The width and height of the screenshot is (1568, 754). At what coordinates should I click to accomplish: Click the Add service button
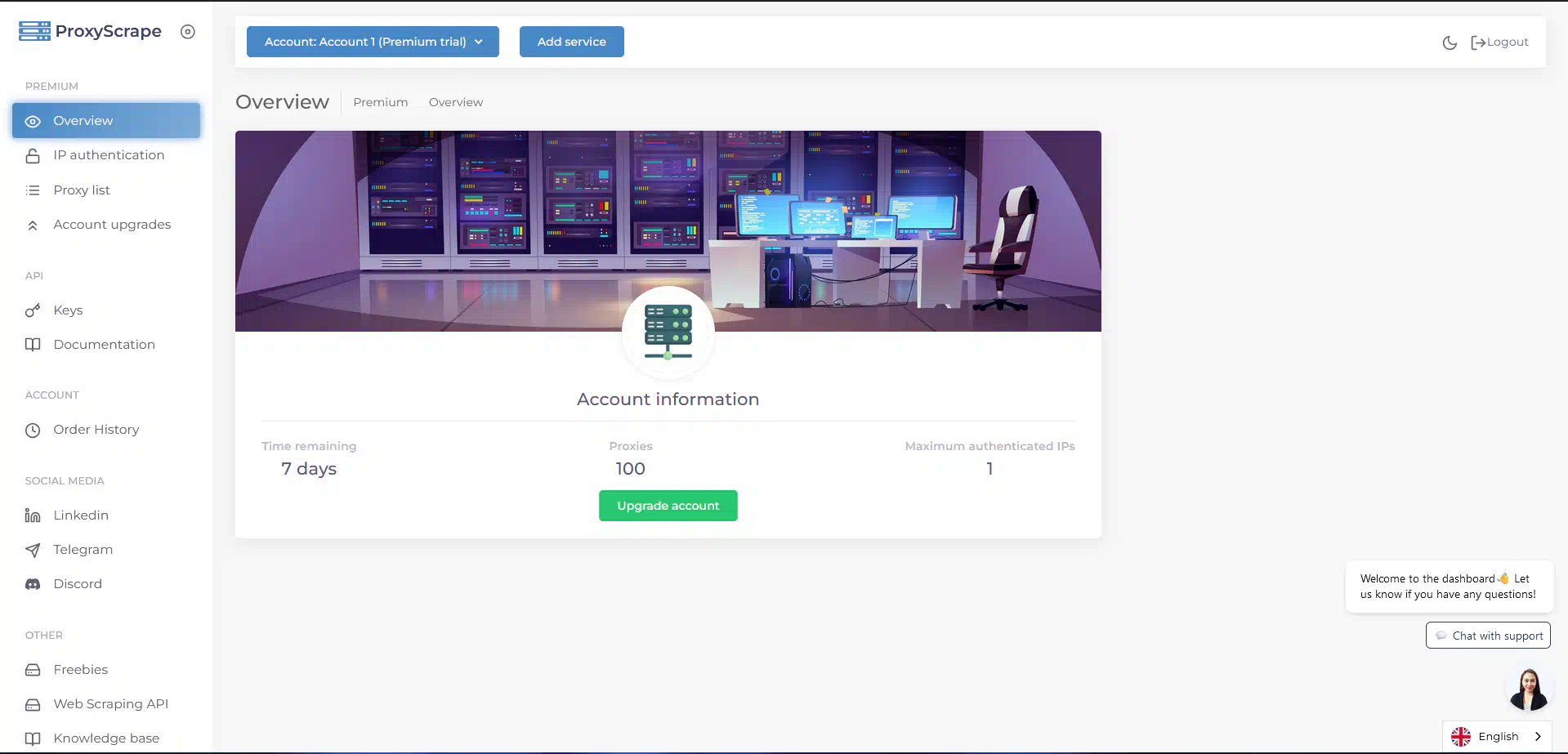[x=572, y=42]
